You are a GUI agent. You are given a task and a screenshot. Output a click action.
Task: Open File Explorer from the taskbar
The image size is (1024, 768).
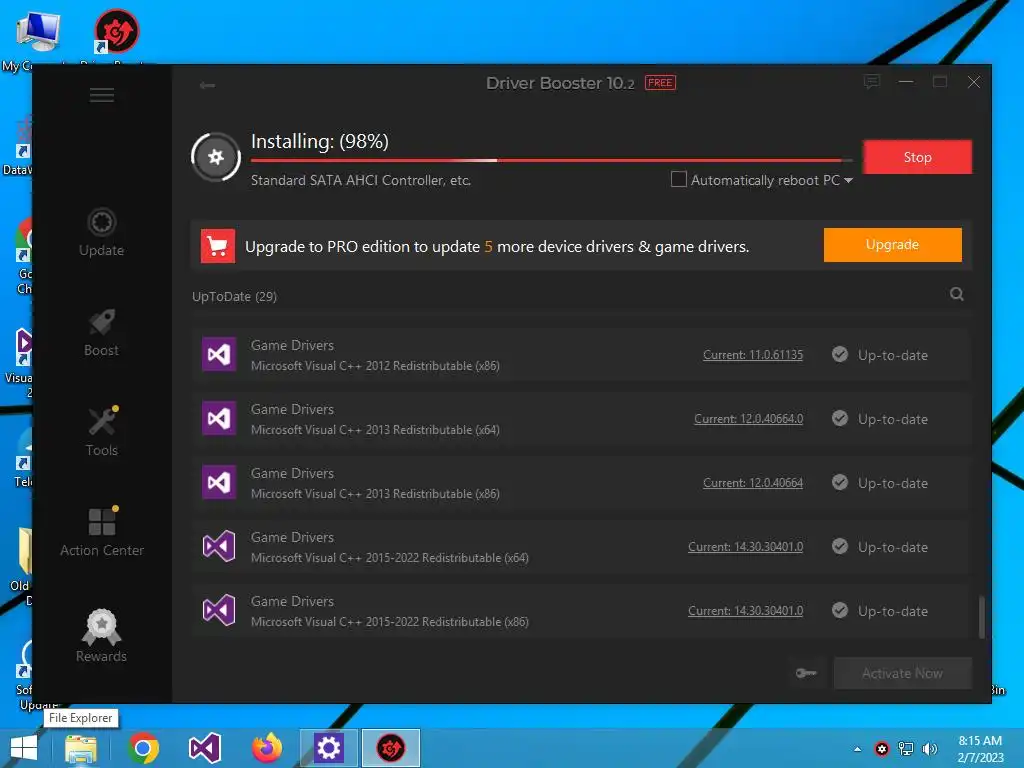pyautogui.click(x=81, y=748)
